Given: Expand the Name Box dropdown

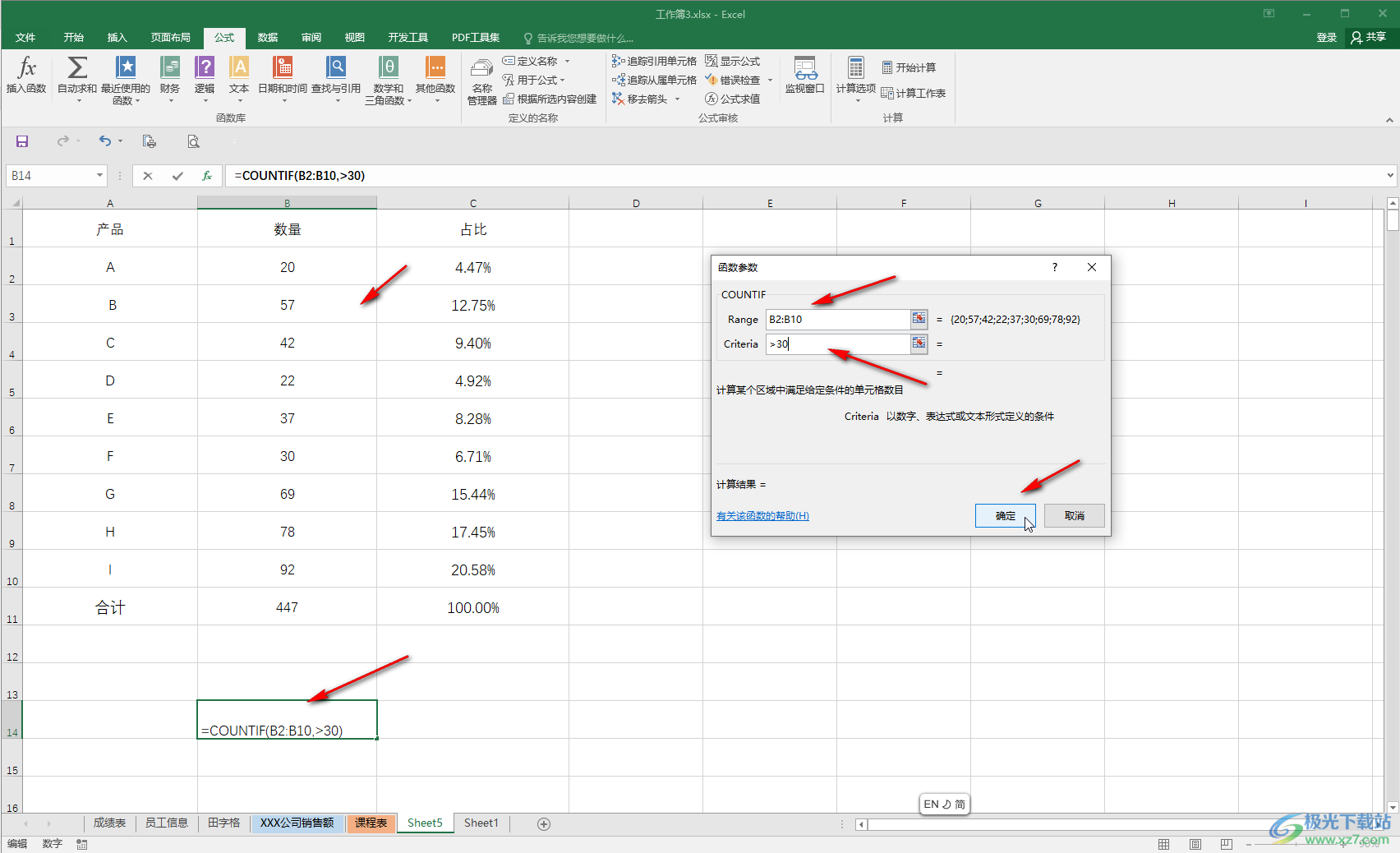Looking at the screenshot, I should pos(99,176).
